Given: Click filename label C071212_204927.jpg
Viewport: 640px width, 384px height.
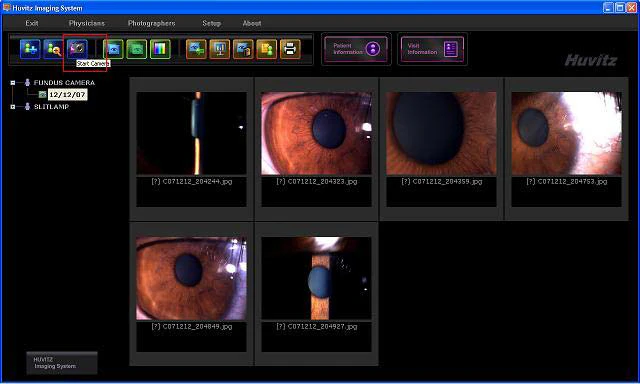Looking at the screenshot, I should pyautogui.click(x=317, y=326).
